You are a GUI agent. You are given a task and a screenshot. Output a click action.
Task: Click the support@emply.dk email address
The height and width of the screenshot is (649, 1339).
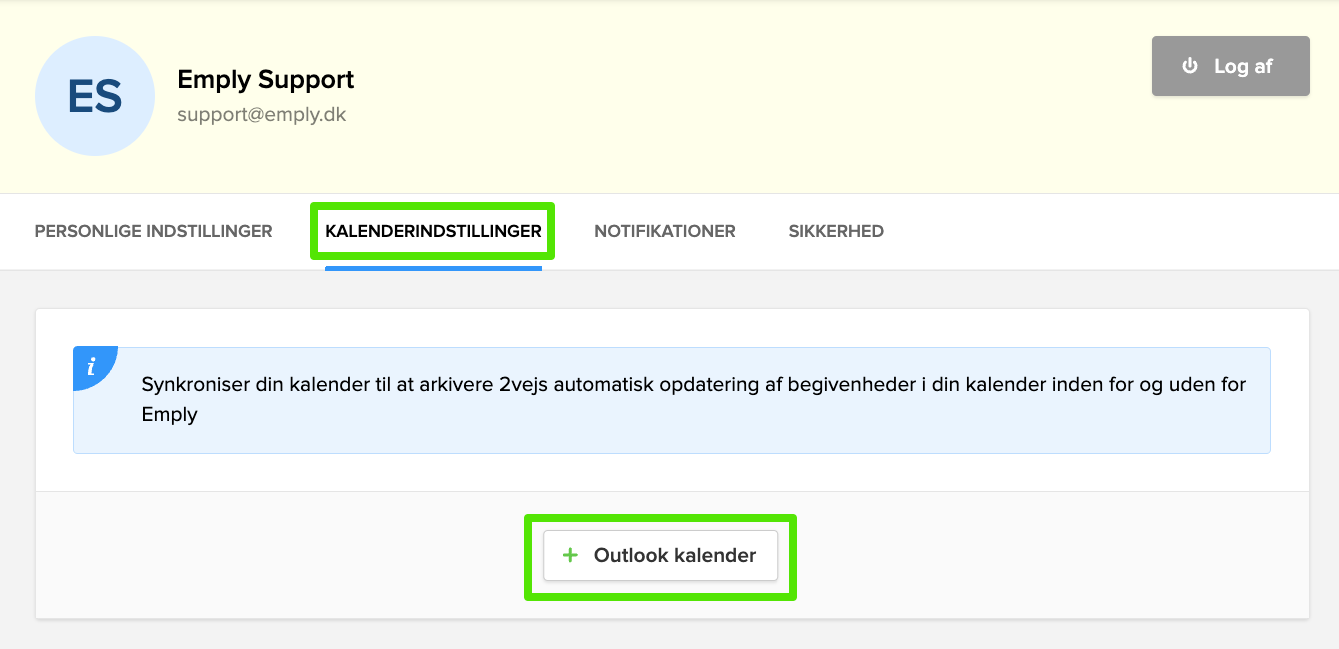261,114
